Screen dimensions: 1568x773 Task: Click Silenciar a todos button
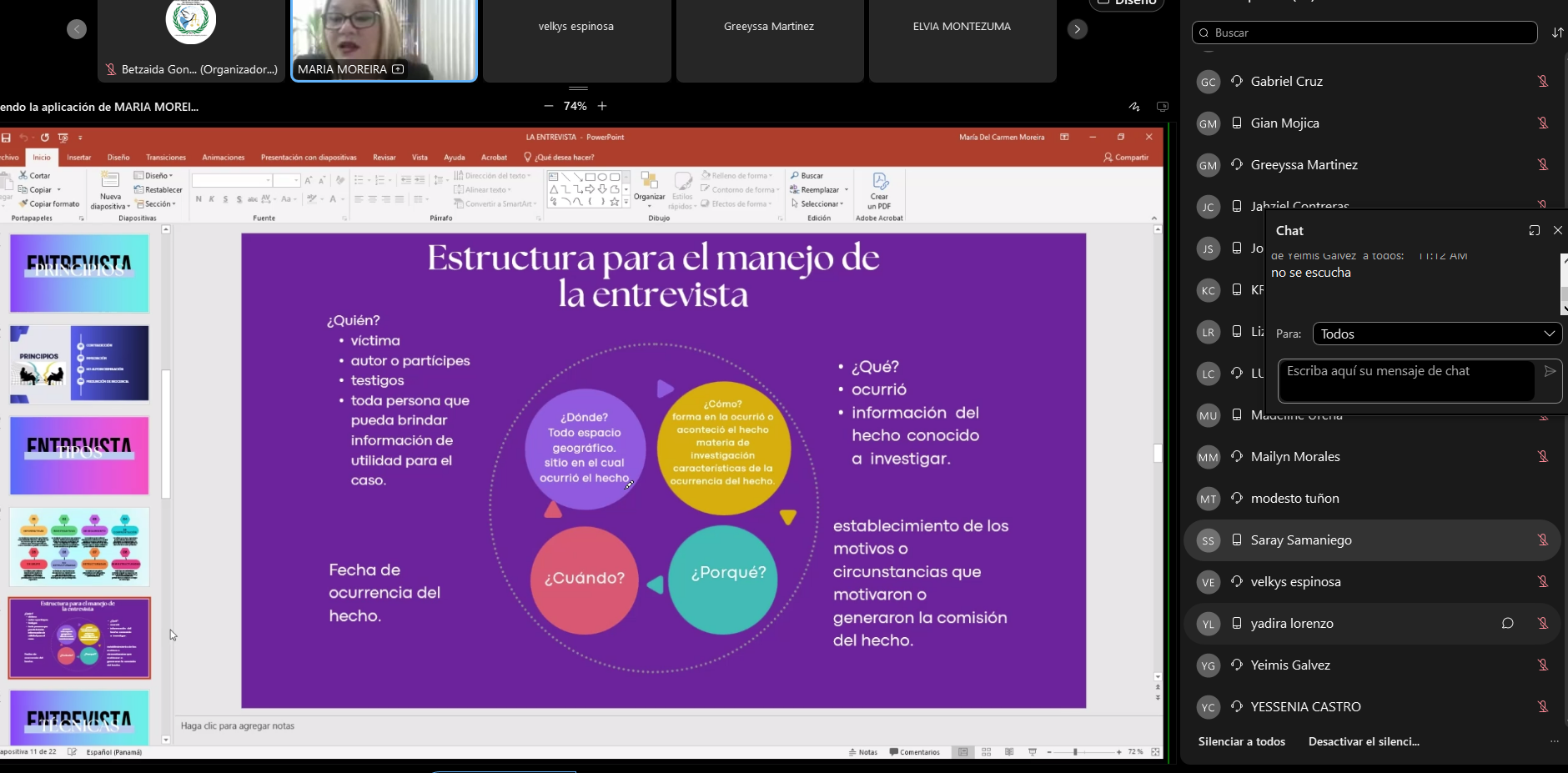pyautogui.click(x=1241, y=741)
